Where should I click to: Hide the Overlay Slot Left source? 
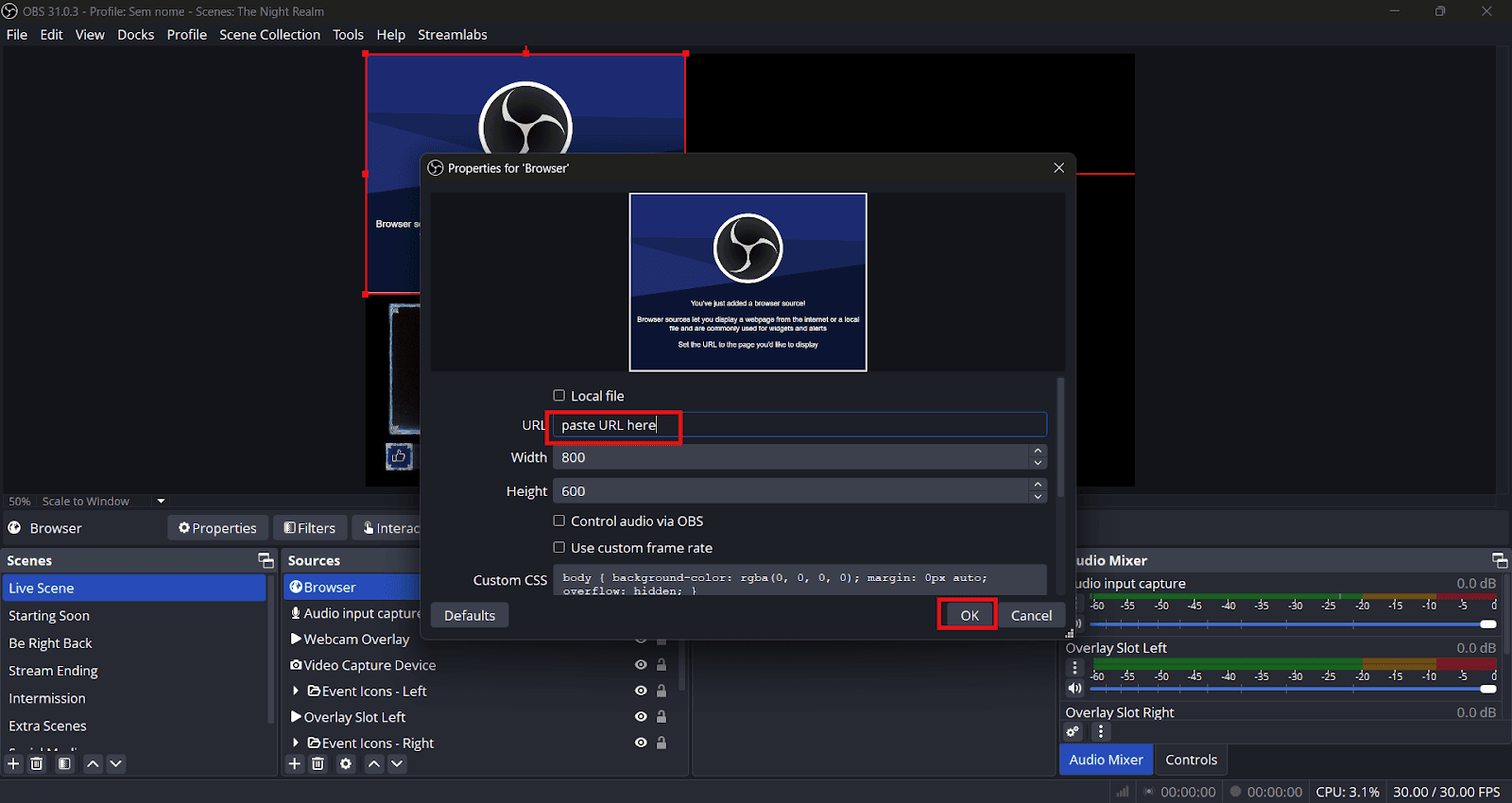641,717
